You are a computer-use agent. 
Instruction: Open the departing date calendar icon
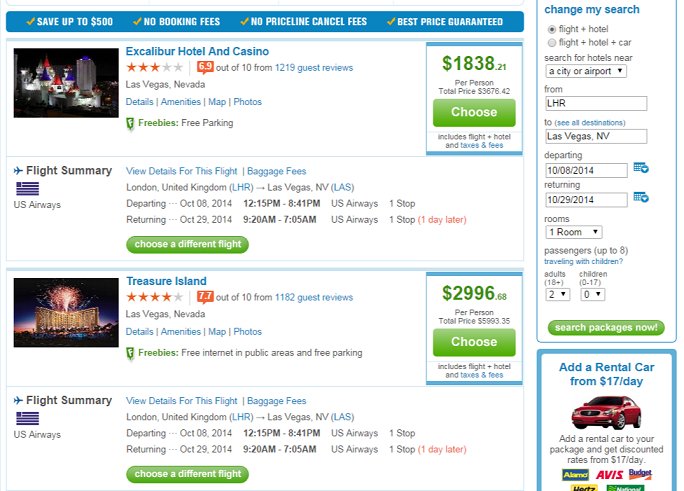pos(641,168)
